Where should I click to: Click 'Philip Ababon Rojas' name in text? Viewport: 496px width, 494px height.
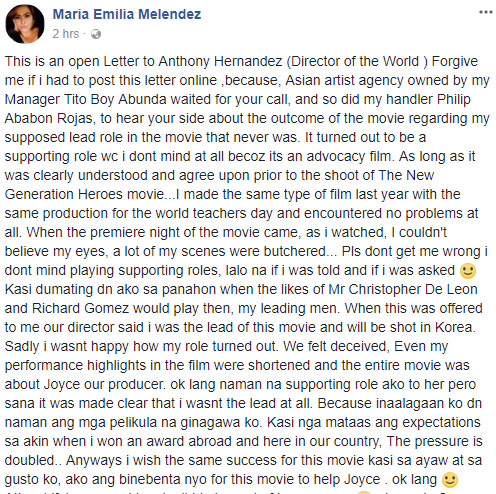(237, 109)
